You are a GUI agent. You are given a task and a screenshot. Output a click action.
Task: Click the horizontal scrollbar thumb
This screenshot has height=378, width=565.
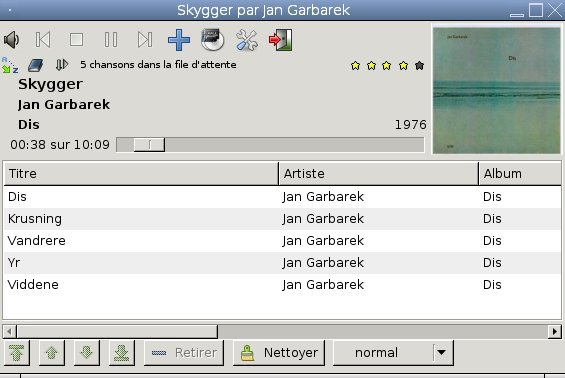[117, 331]
